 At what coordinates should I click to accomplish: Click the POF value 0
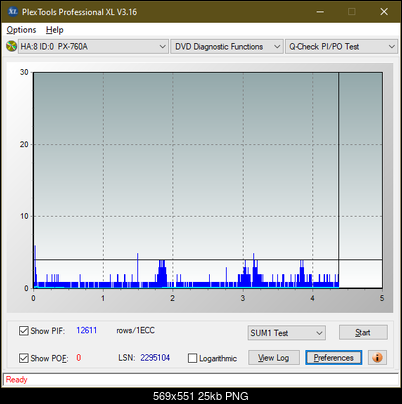79,358
